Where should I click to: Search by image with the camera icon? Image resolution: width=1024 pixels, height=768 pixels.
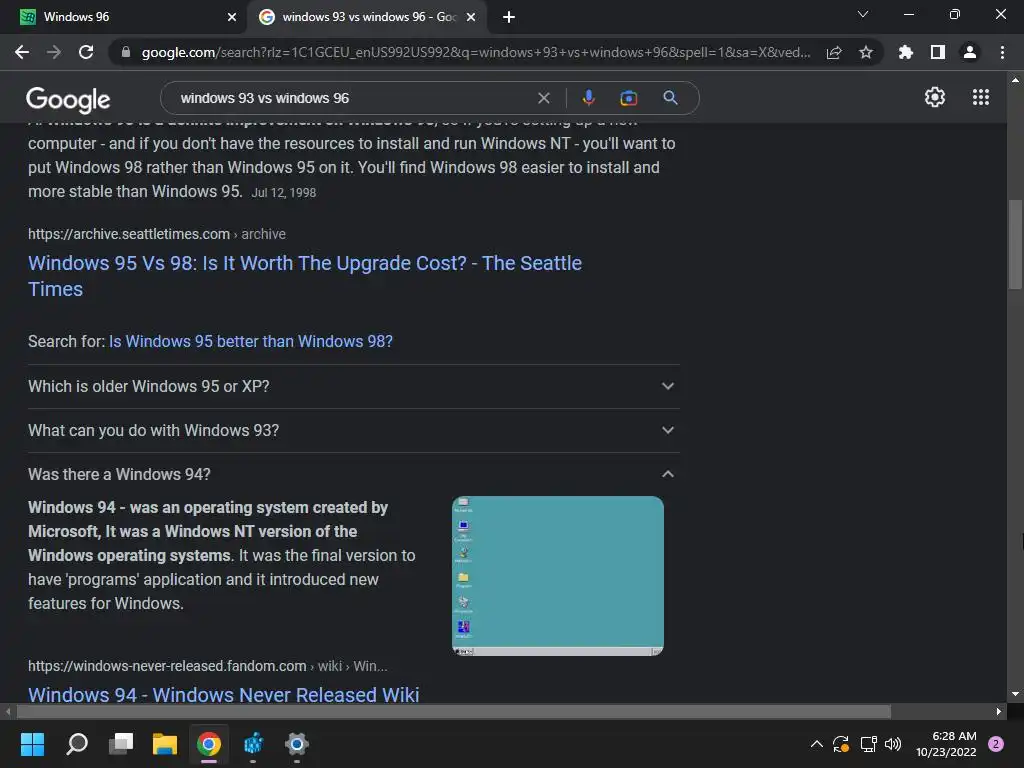[628, 98]
